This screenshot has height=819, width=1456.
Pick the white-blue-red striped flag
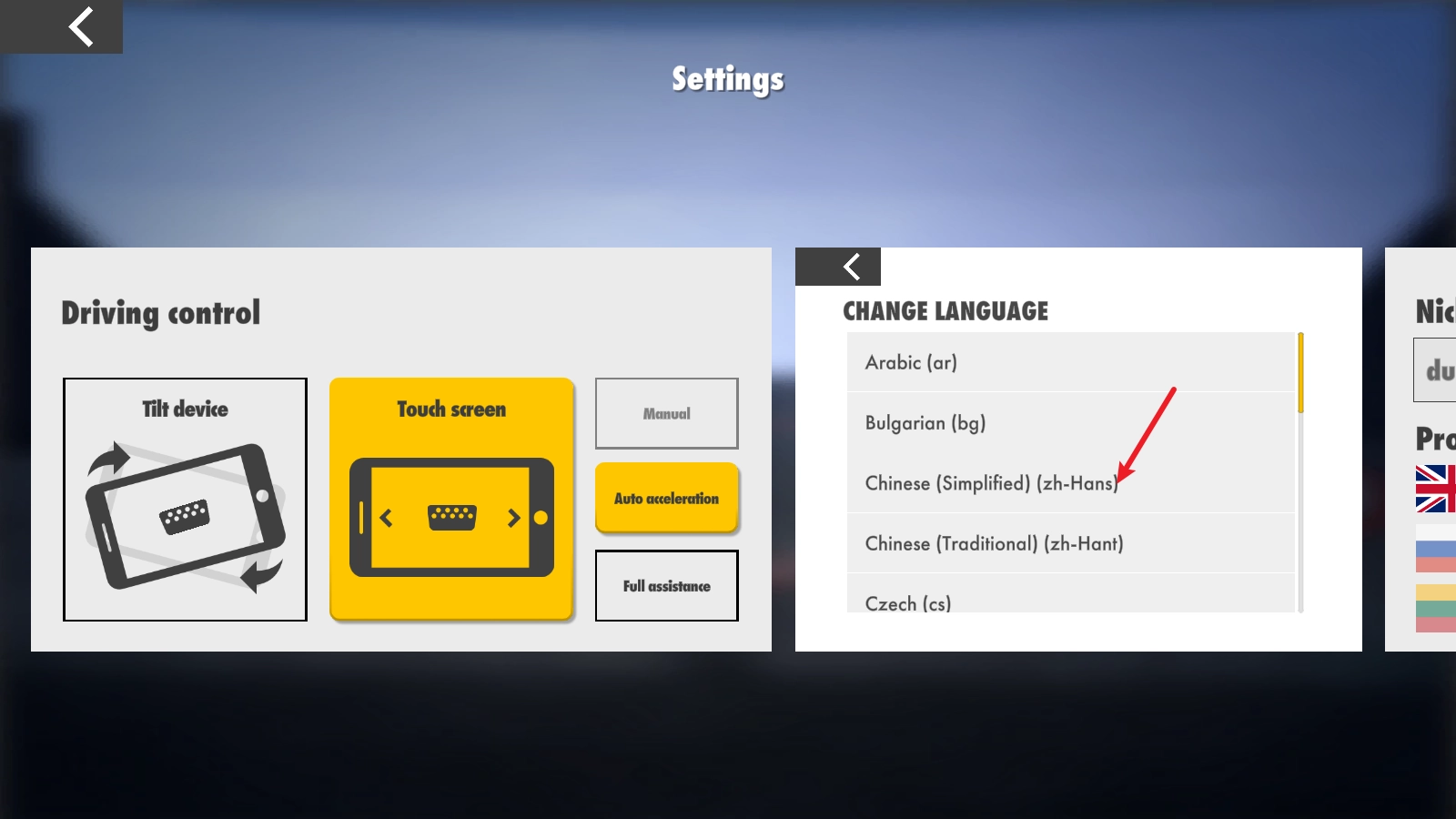[1435, 549]
